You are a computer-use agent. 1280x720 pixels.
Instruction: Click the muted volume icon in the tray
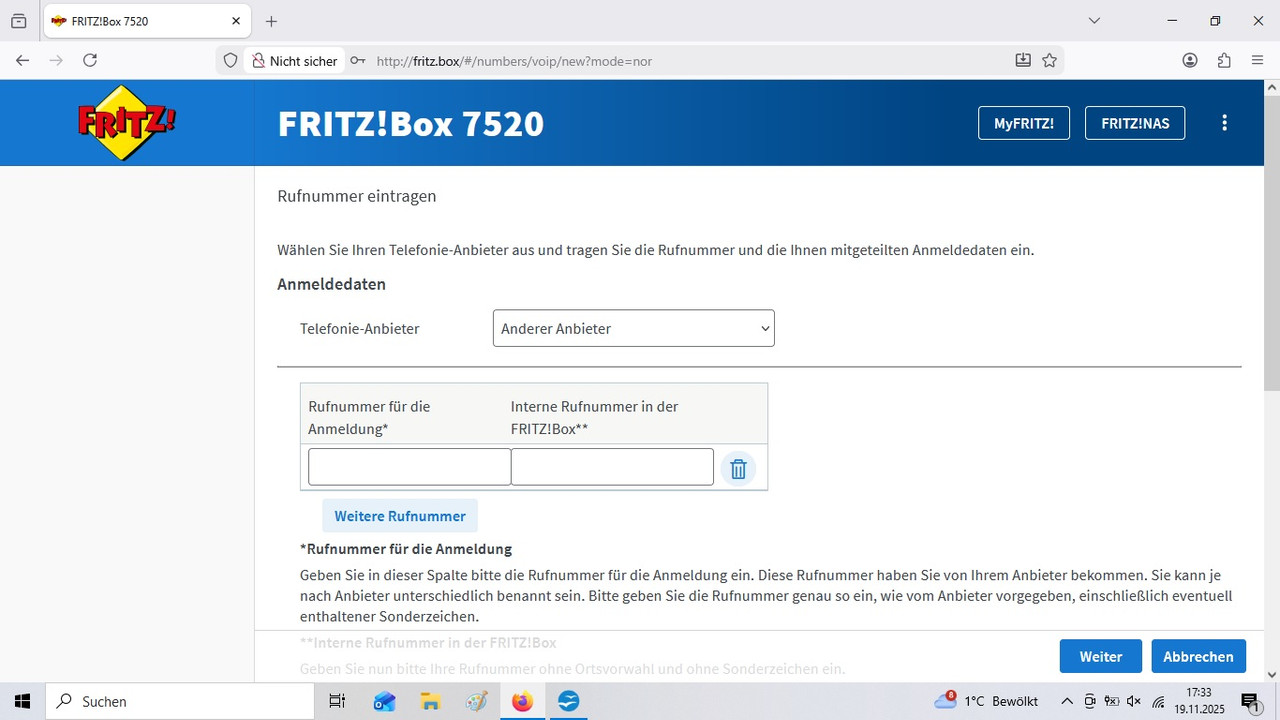tap(1134, 701)
